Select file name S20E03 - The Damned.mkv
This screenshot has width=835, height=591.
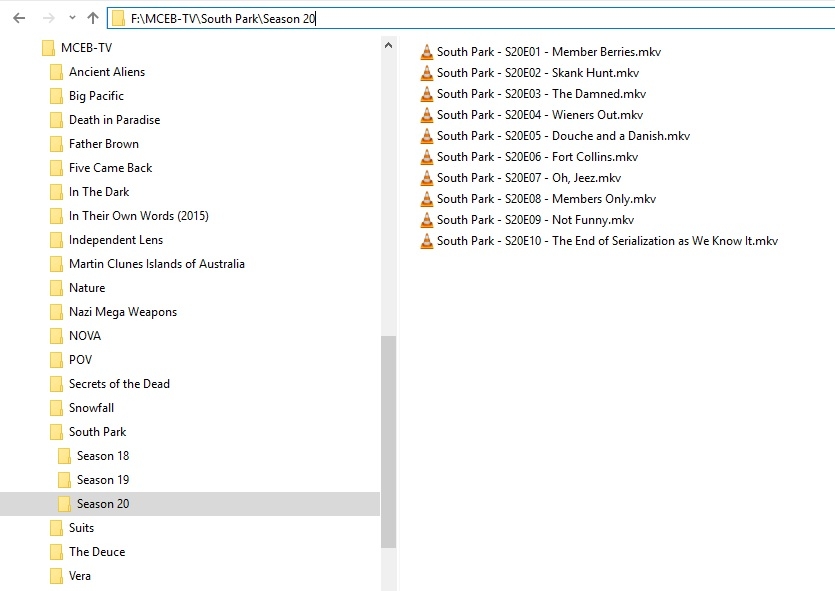[x=542, y=94]
